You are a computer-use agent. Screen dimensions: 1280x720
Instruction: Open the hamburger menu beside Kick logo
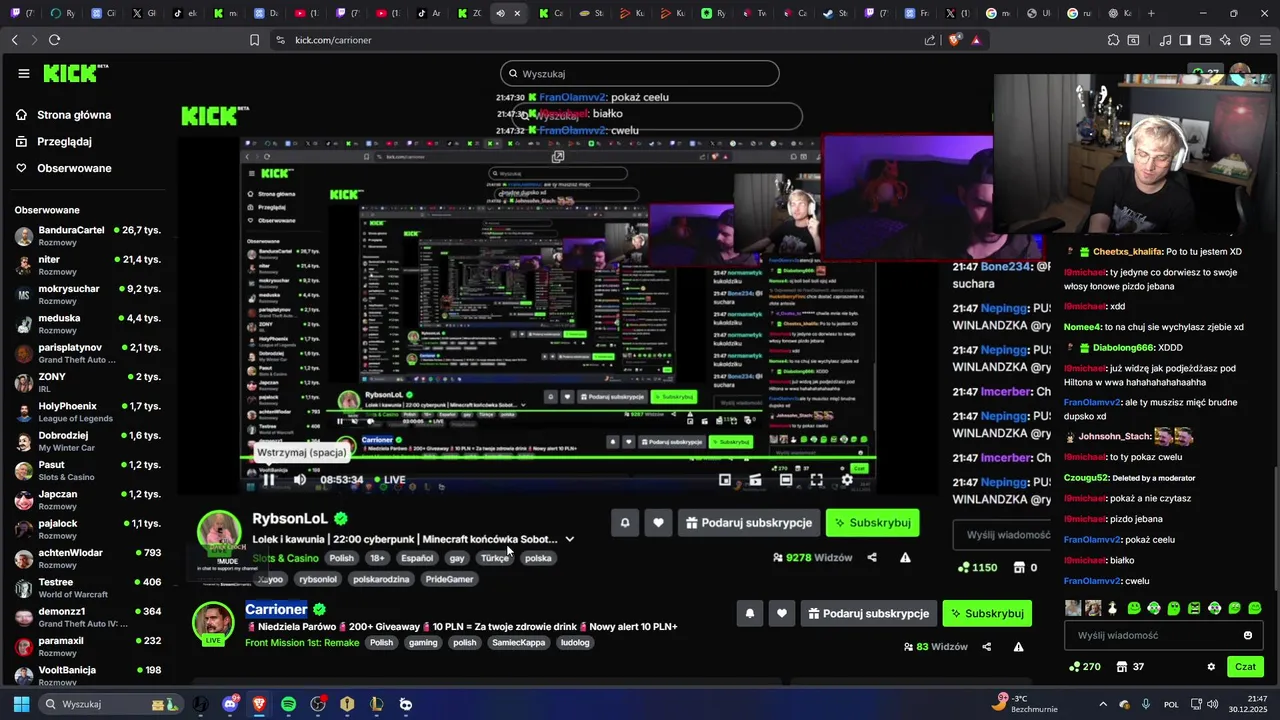click(23, 74)
